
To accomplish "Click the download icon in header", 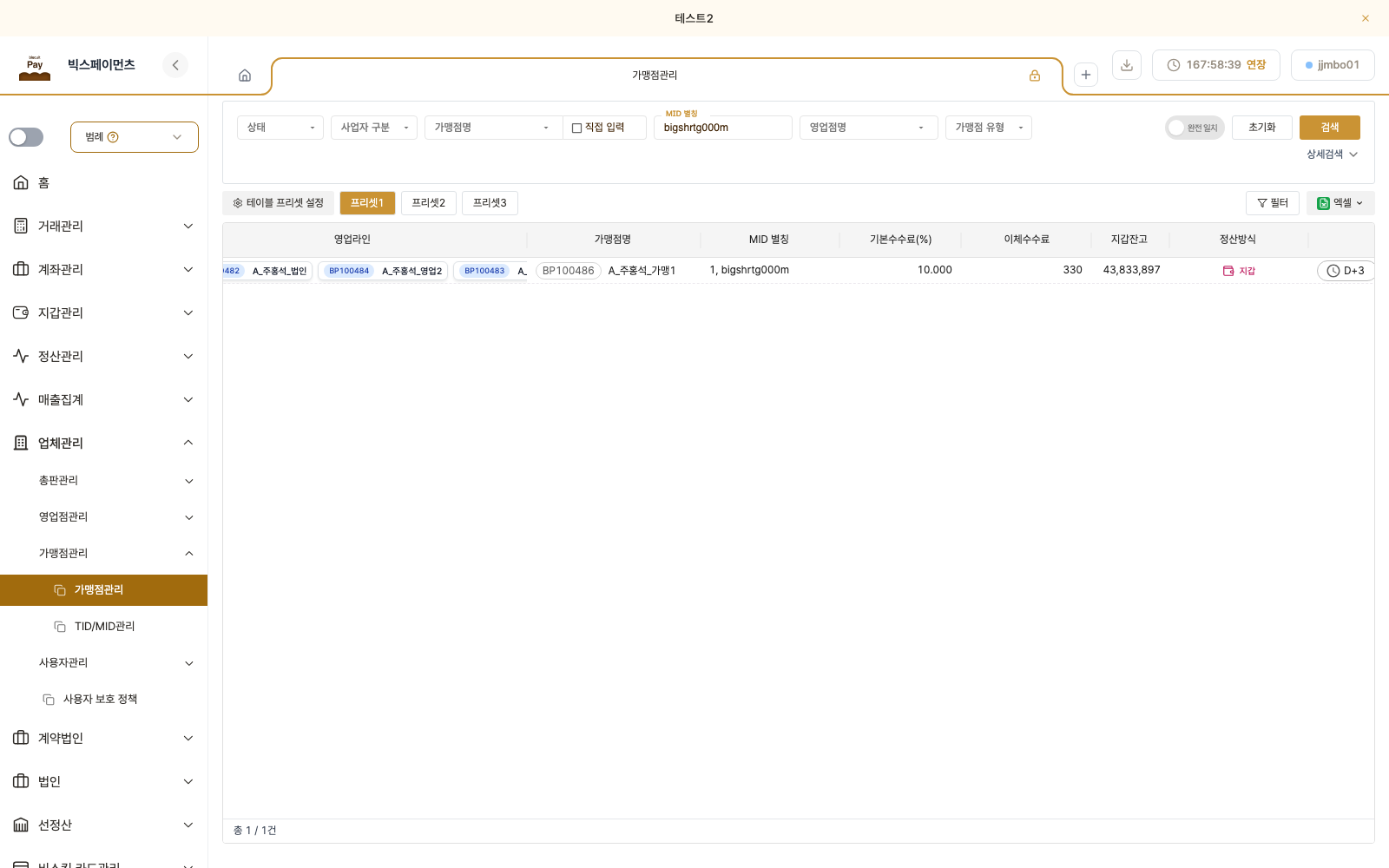I will [x=1127, y=65].
